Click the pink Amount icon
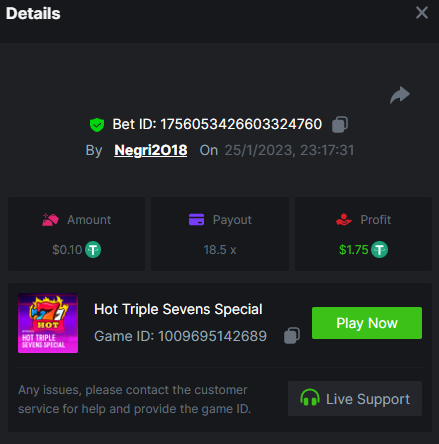 coord(50,220)
